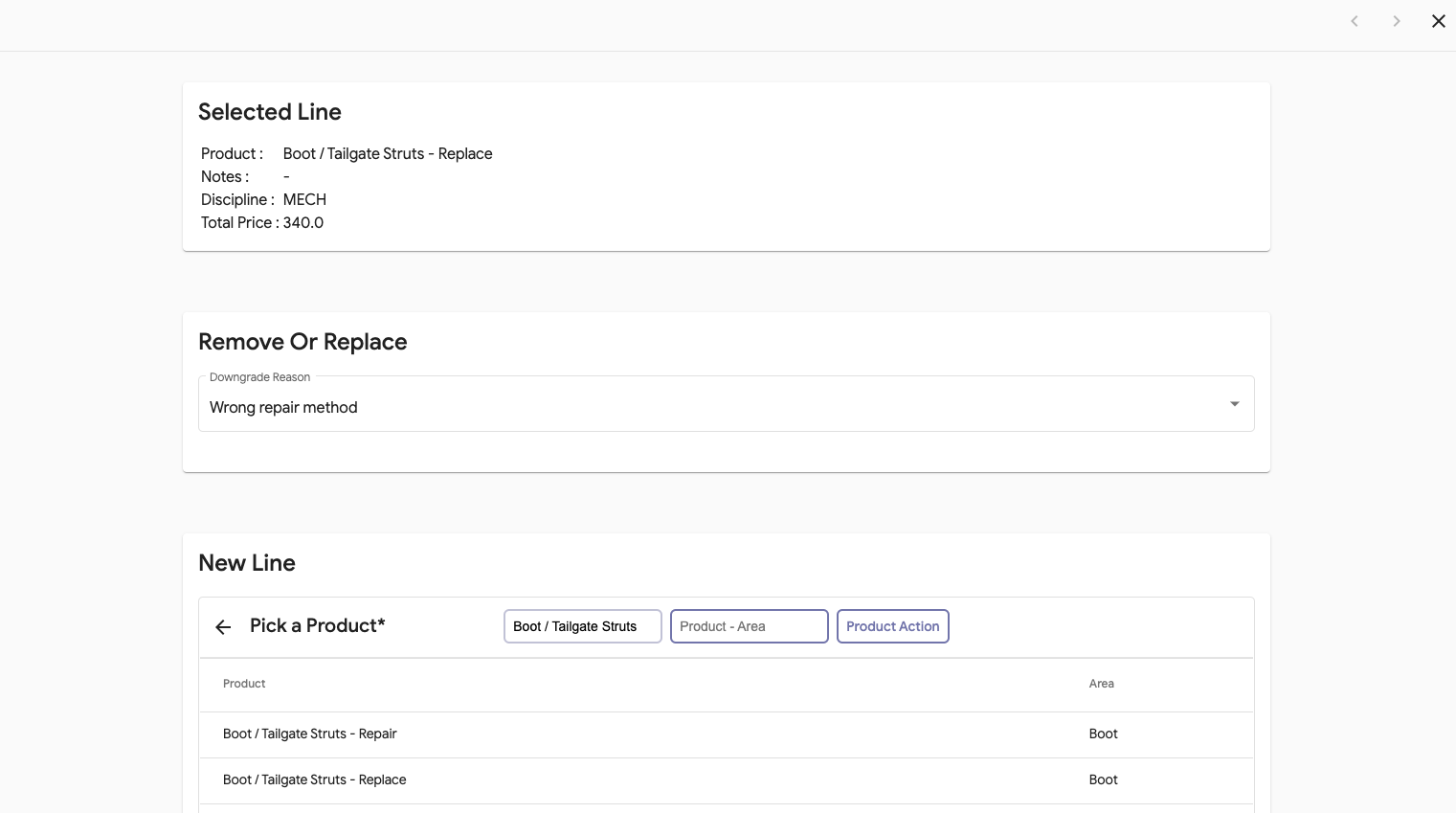Focus the Product - Area filter field
Viewport: 1456px width, 813px height.
[x=749, y=626]
